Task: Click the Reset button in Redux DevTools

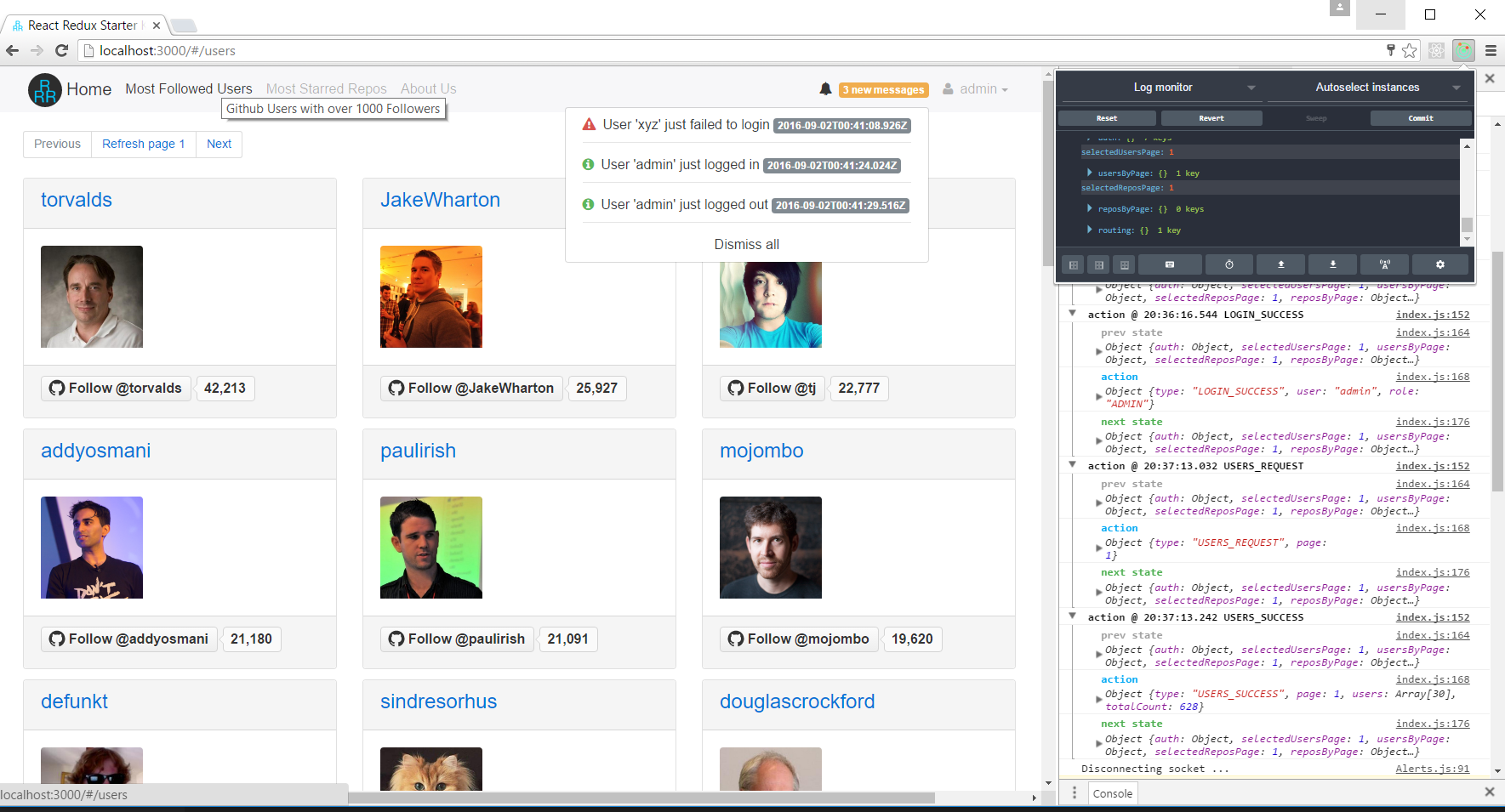Action: point(1107,118)
